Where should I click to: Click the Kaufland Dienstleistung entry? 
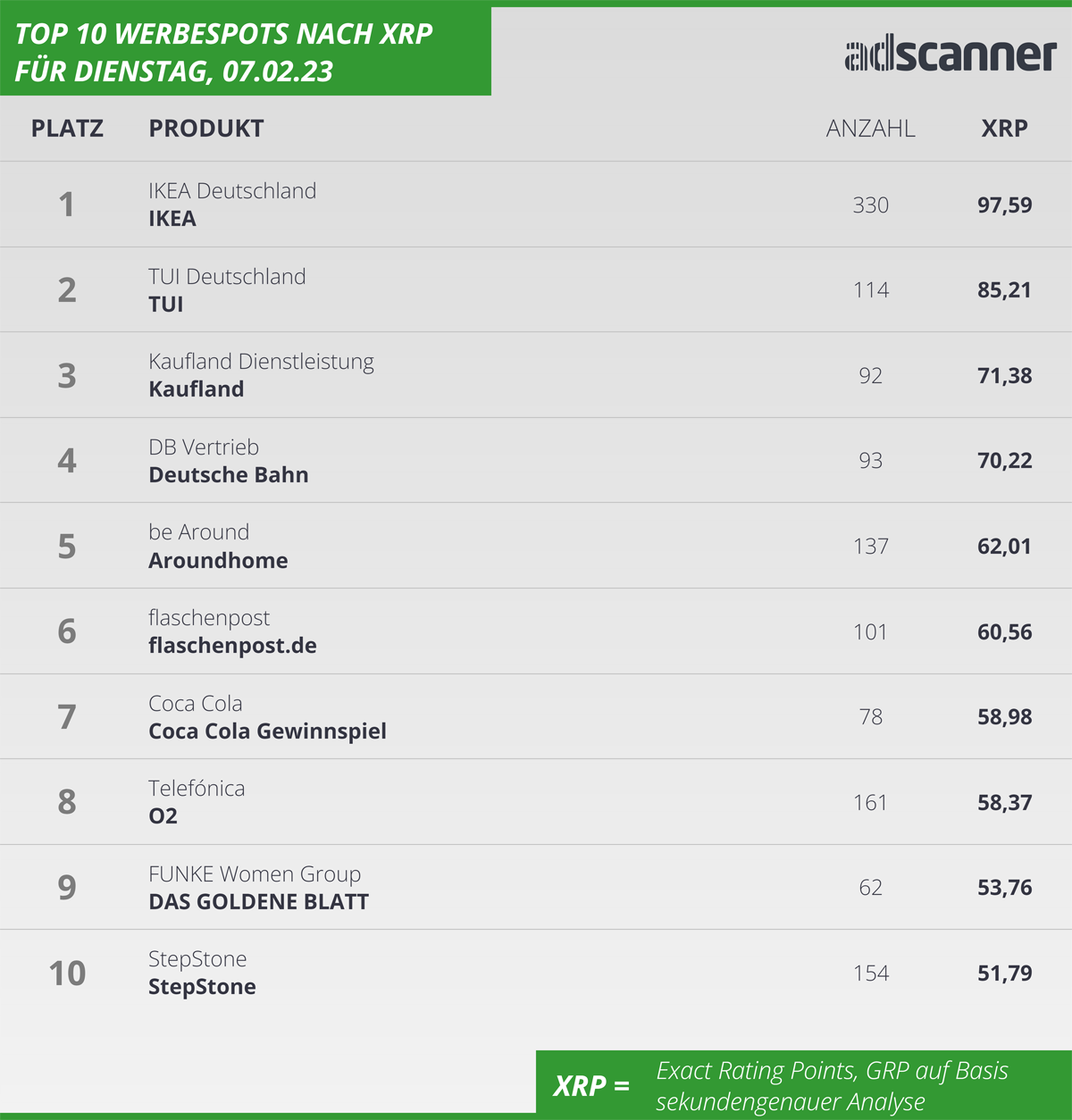coord(536,375)
